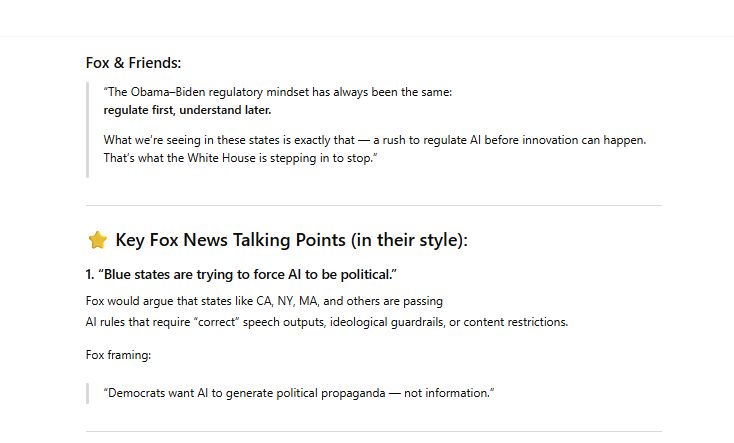Click the blockquote bar beside Fox & Friends quote
734x443 pixels.
88,130
